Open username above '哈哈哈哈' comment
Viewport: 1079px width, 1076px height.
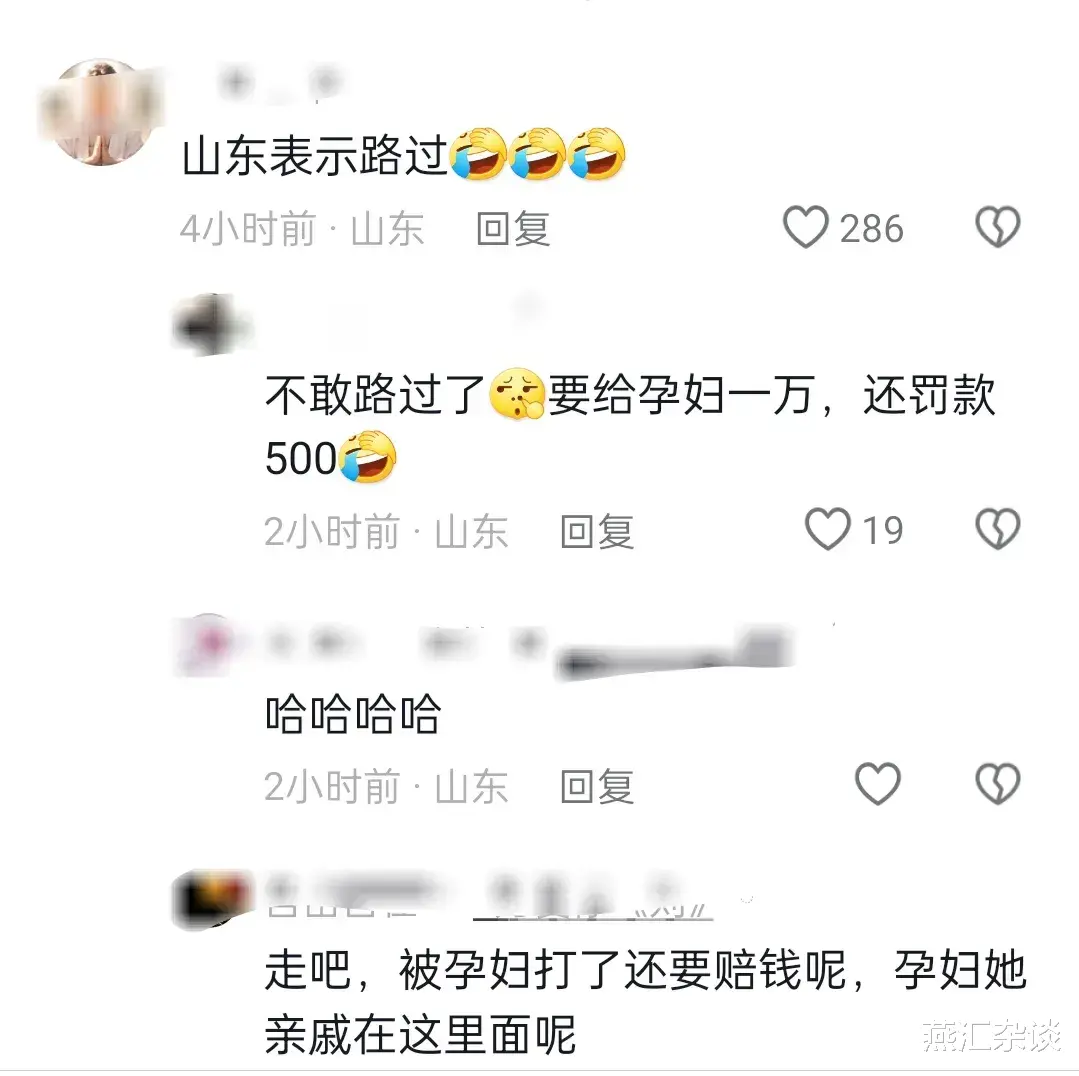pyautogui.click(x=528, y=649)
